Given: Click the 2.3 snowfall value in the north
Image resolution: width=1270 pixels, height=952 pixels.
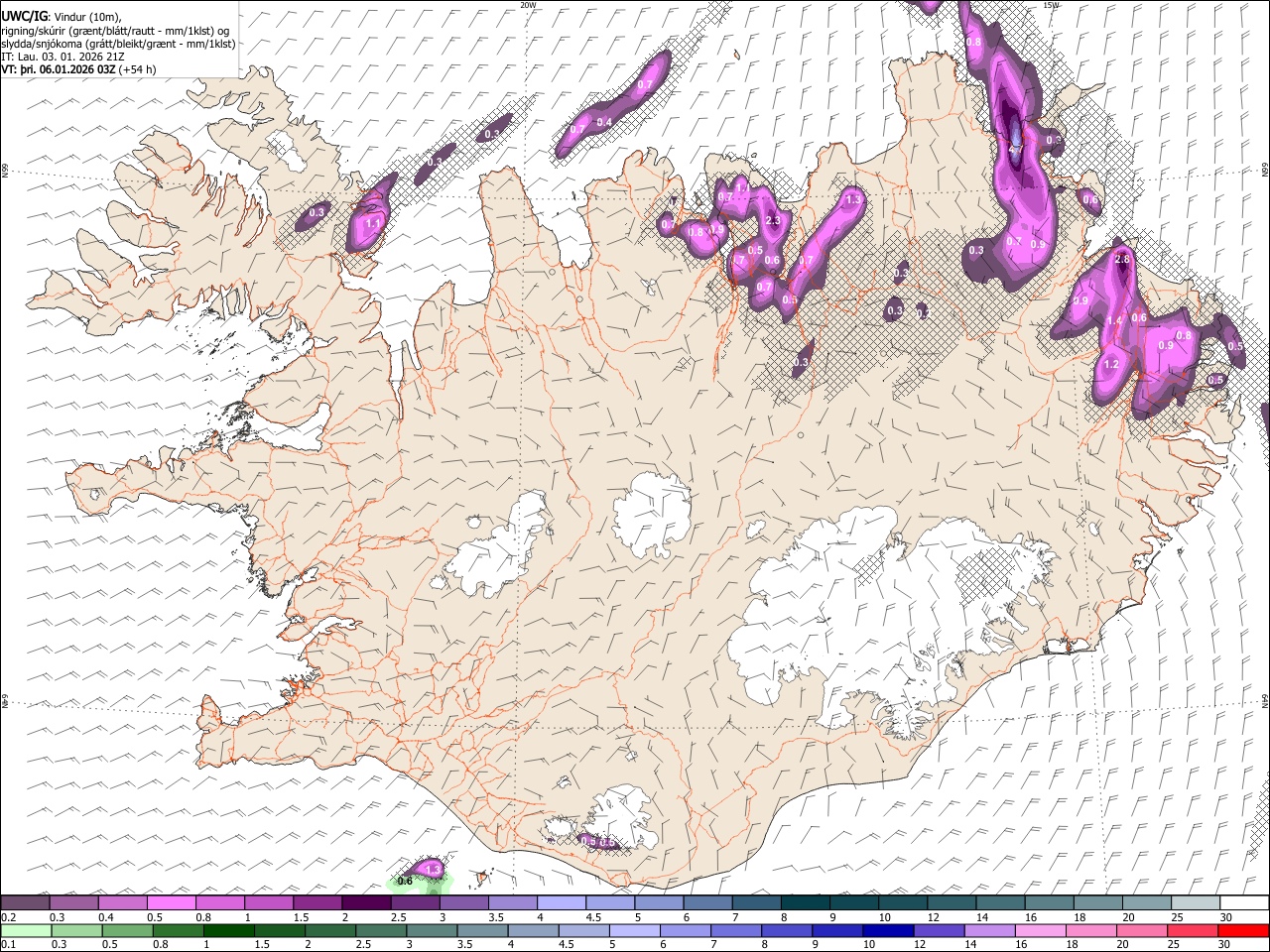Looking at the screenshot, I should tap(774, 221).
